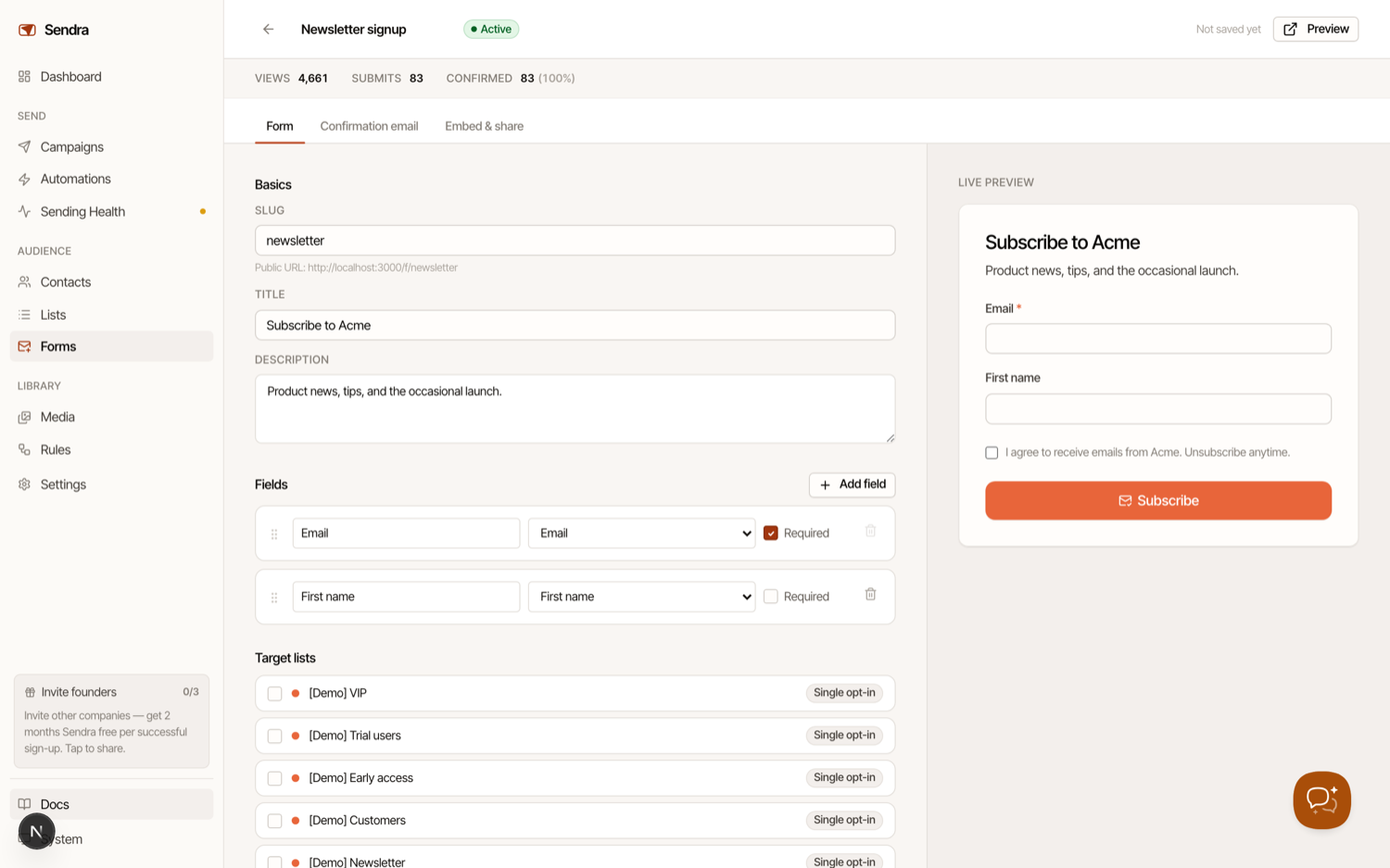This screenshot has width=1390, height=868.
Task: Click the back arrow beside Newsletter signup
Action: 268,30
